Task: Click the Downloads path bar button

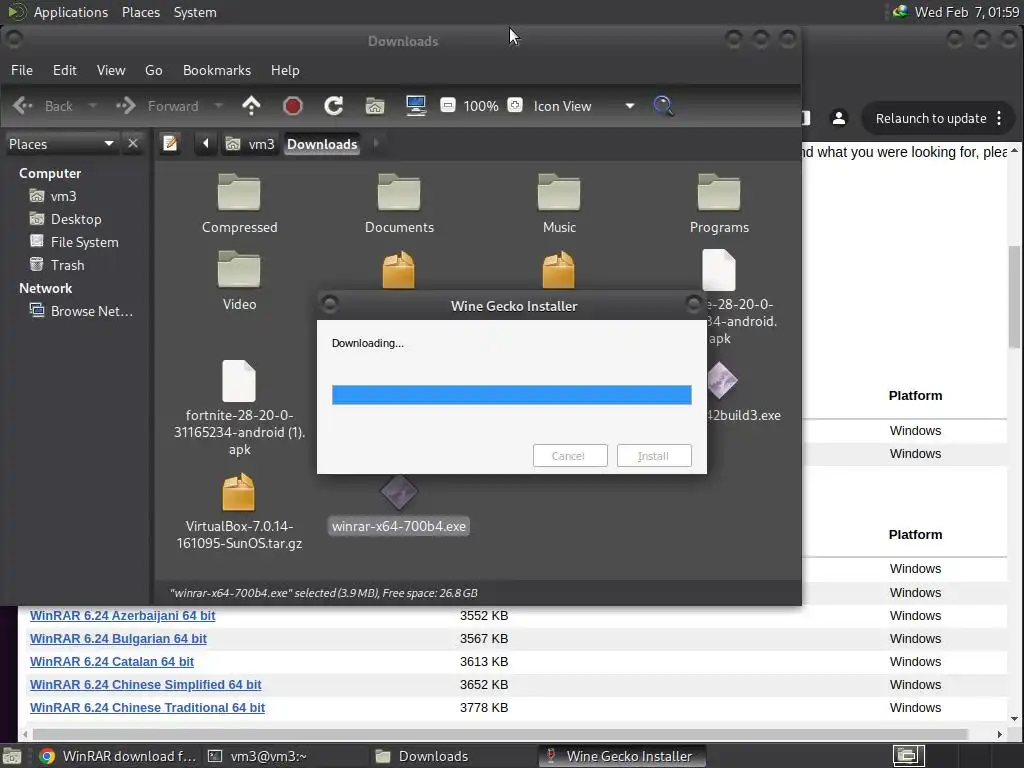Action: click(322, 144)
